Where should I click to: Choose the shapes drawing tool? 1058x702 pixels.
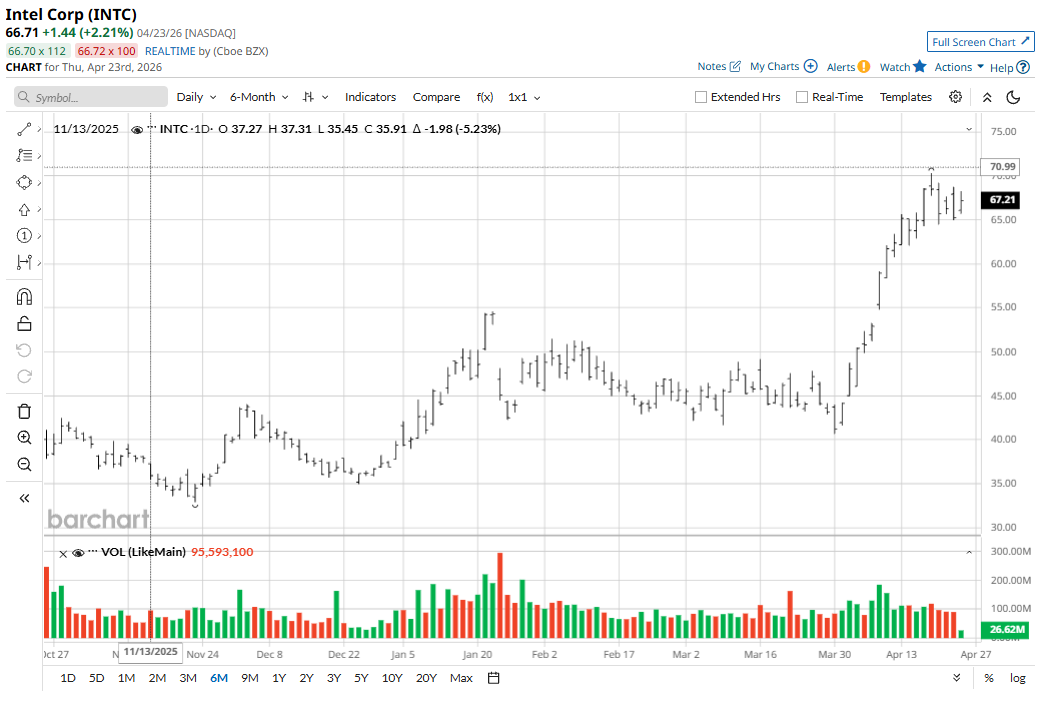click(24, 183)
